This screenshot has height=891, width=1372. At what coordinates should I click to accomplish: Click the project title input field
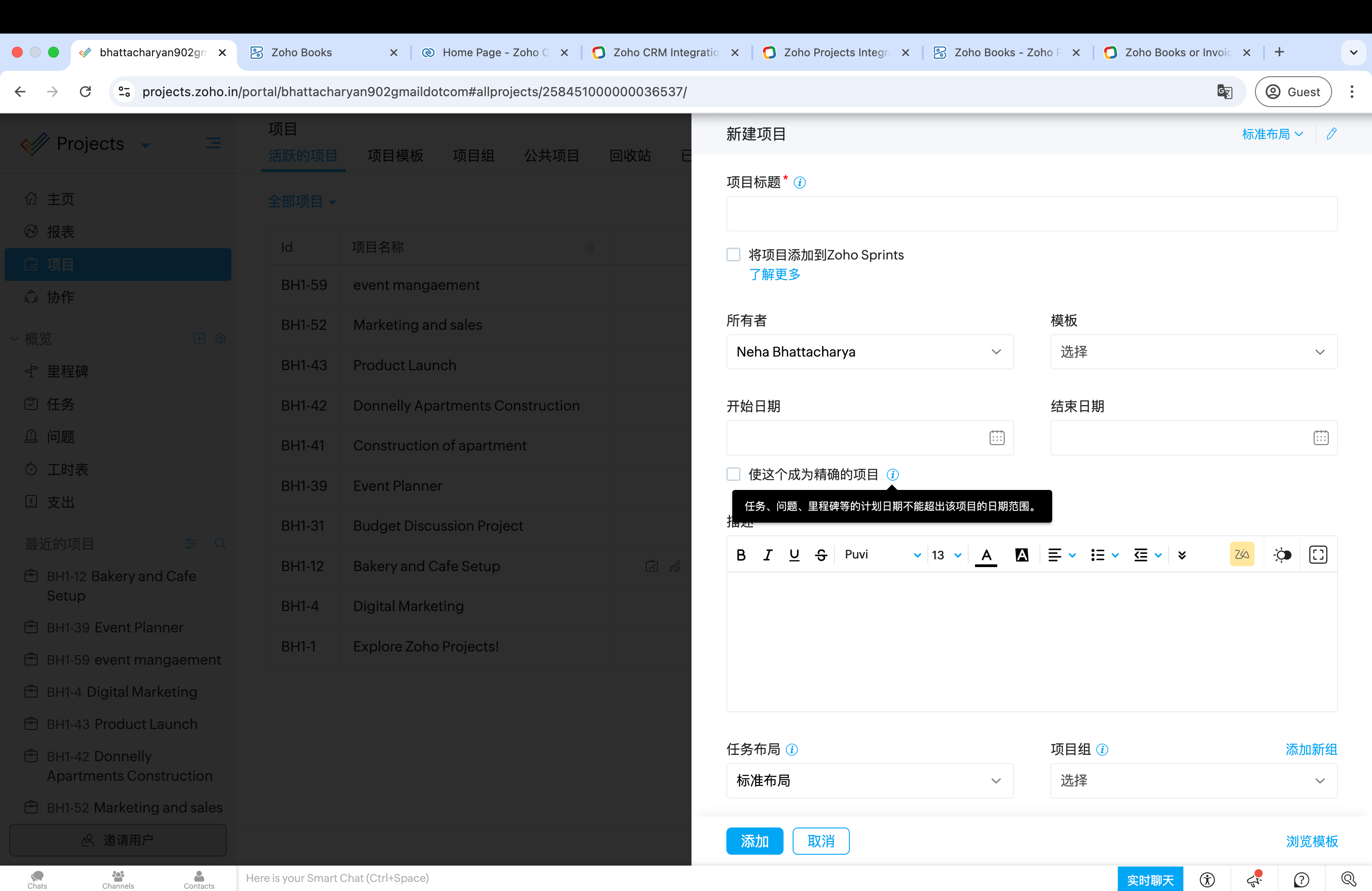click(1031, 214)
